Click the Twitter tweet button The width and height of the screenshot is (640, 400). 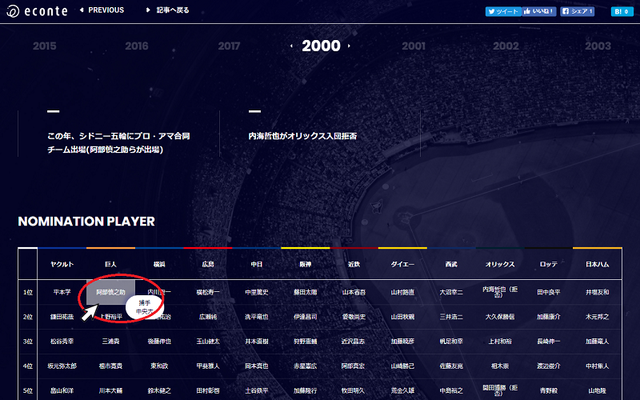[x=503, y=11]
